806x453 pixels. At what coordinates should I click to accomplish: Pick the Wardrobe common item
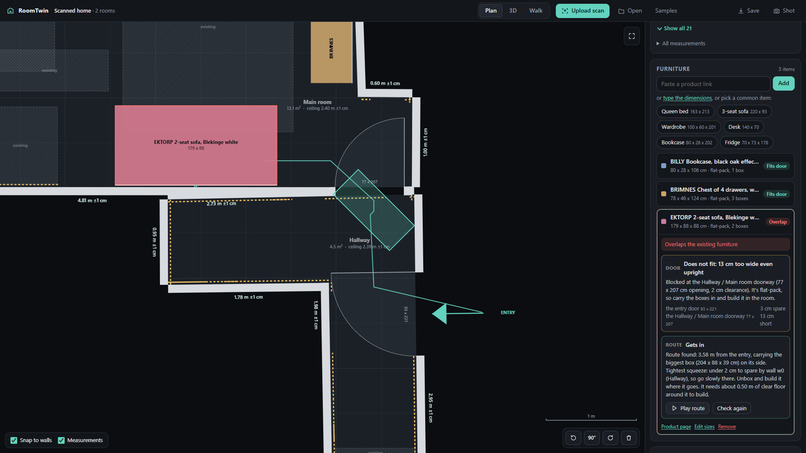coord(688,127)
